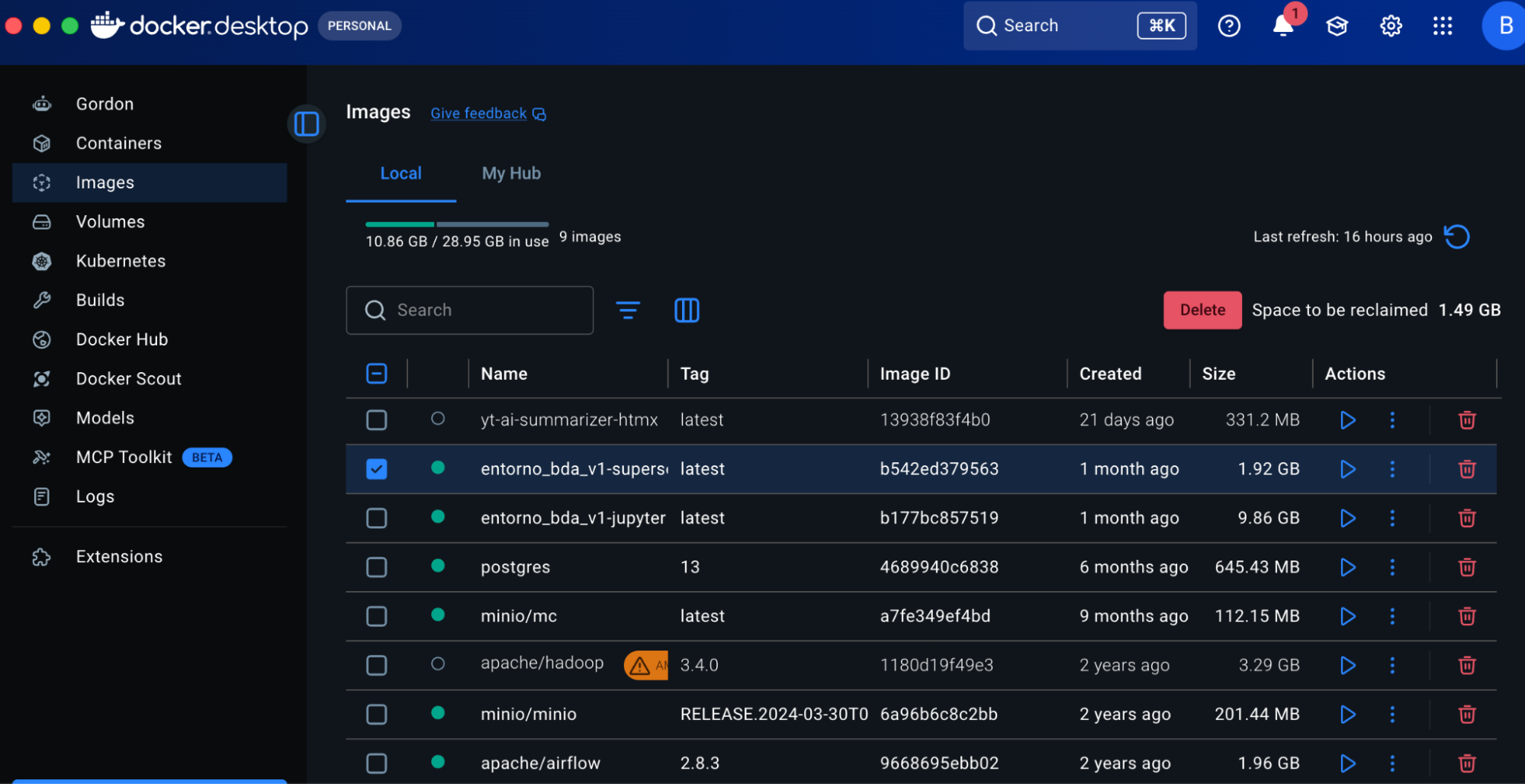Open Extensions in the sidebar
Image resolution: width=1525 pixels, height=784 pixels.
coord(150,557)
